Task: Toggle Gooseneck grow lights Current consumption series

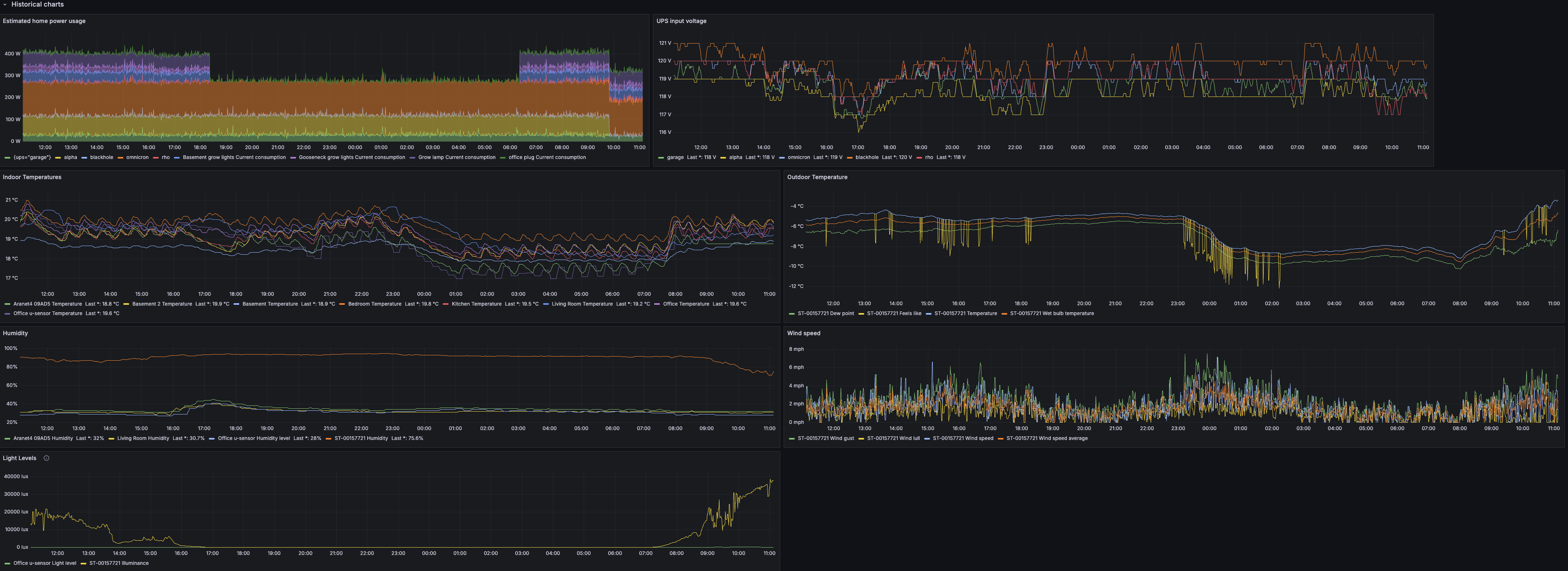Action: click(352, 157)
